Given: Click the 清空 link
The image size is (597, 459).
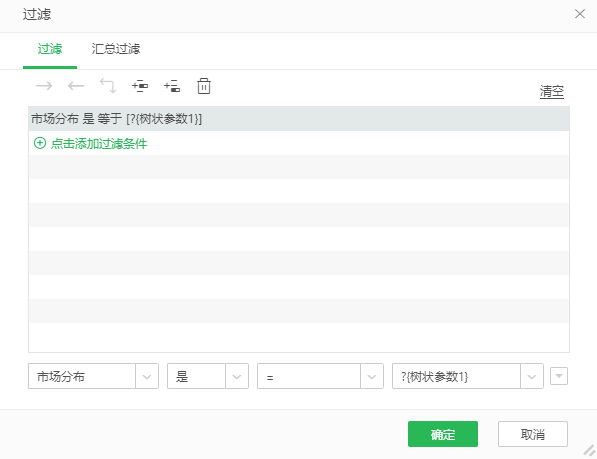Looking at the screenshot, I should click(x=551, y=91).
